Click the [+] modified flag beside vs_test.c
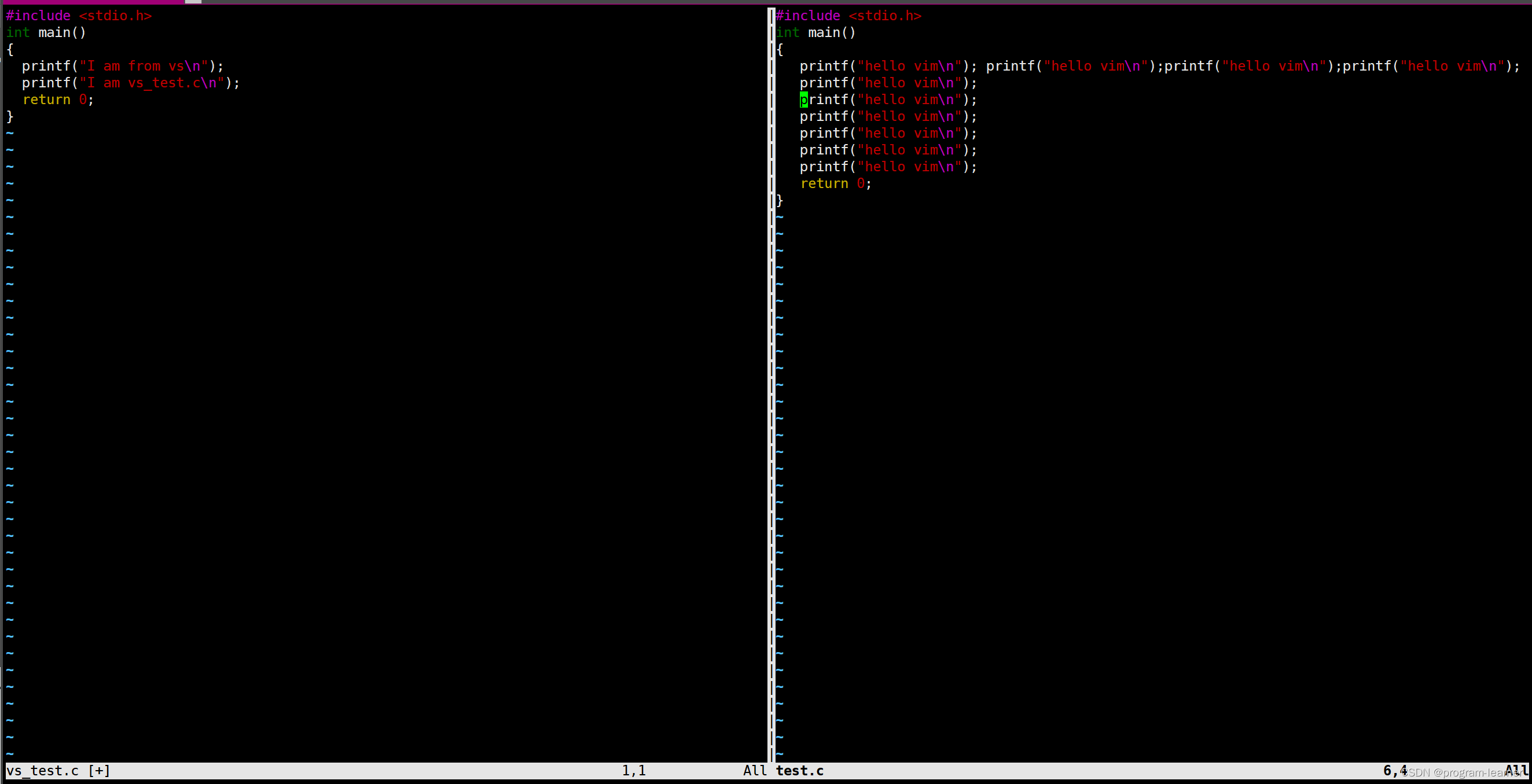The height and width of the screenshot is (784, 1532). click(99, 770)
